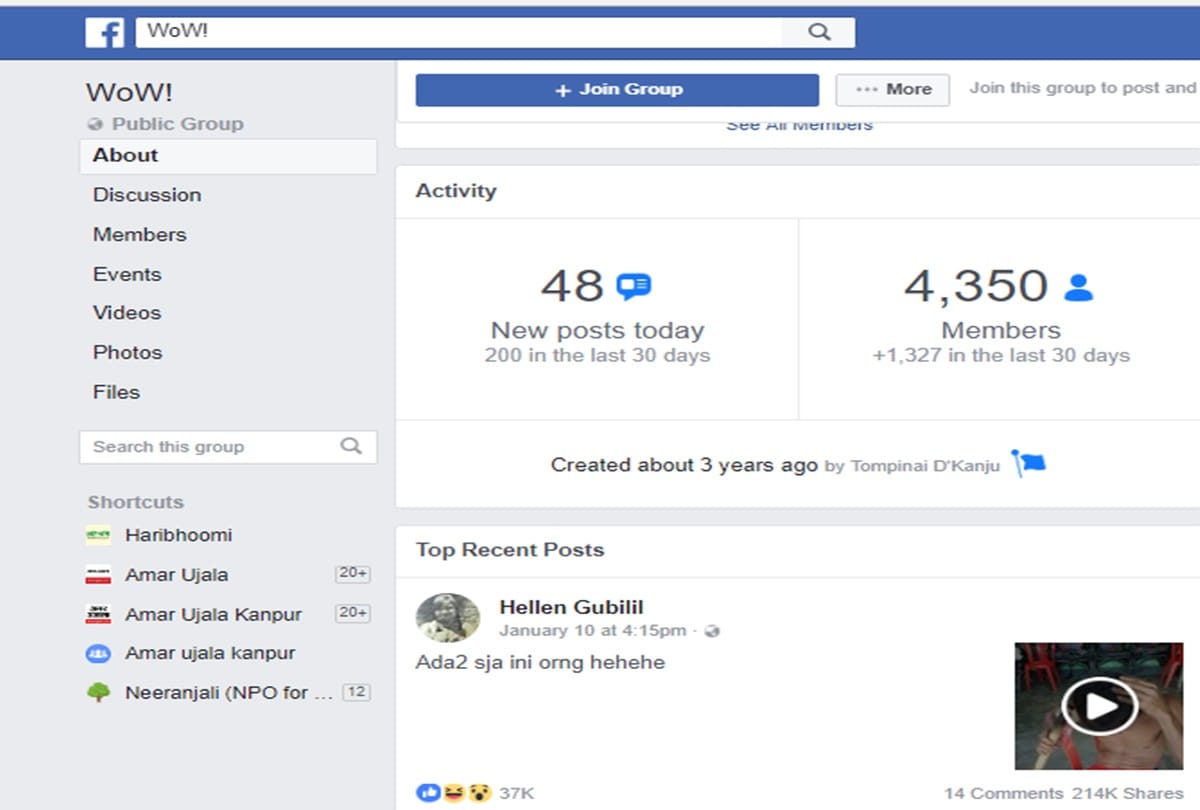The image size is (1200, 810).
Task: Open the Discussion section
Action: point(147,195)
